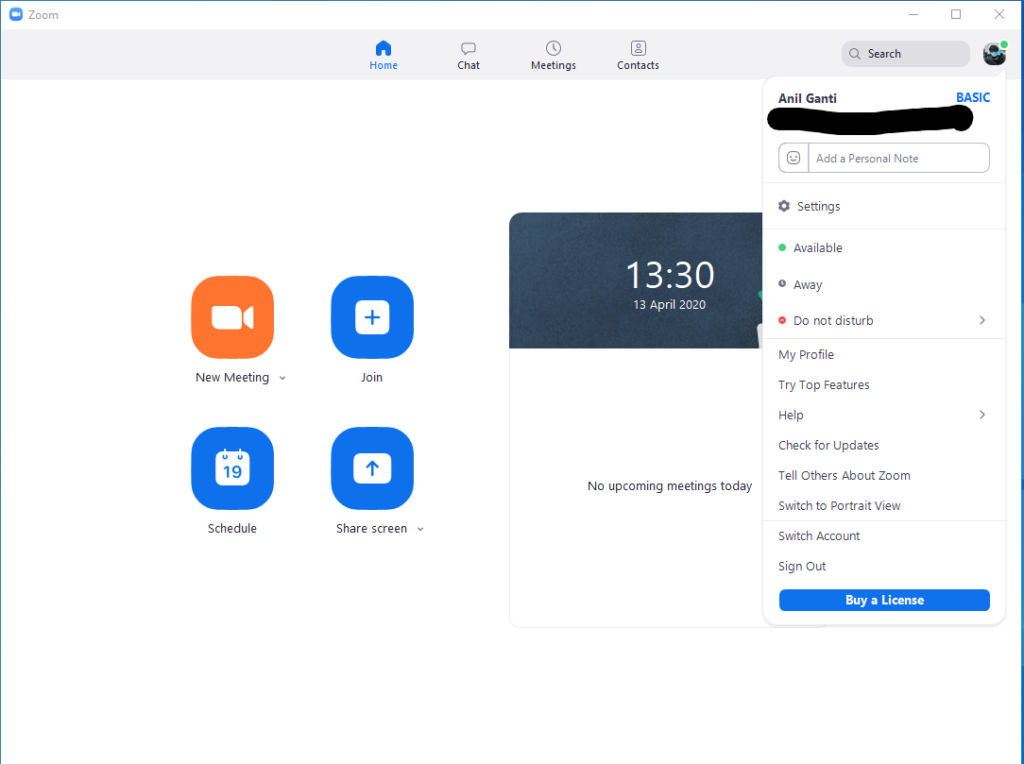Click the profile avatar picture

(x=994, y=54)
